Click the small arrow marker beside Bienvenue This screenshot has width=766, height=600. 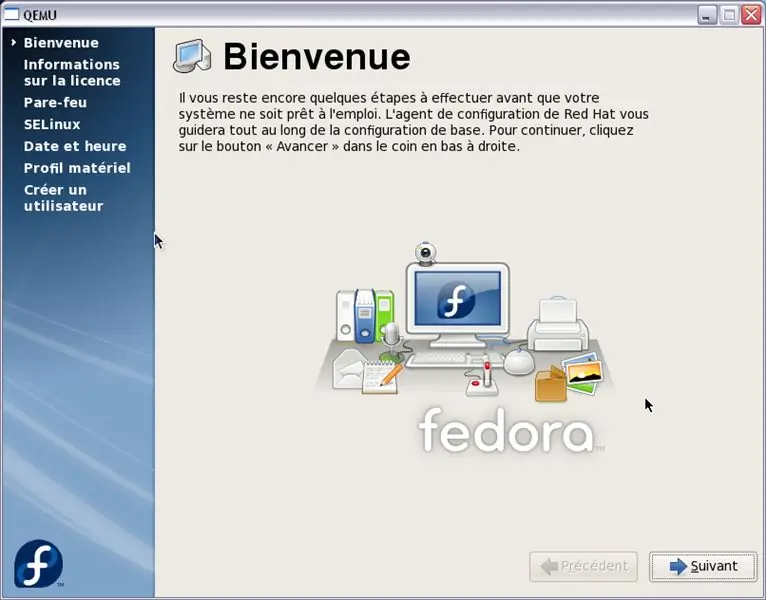14,43
